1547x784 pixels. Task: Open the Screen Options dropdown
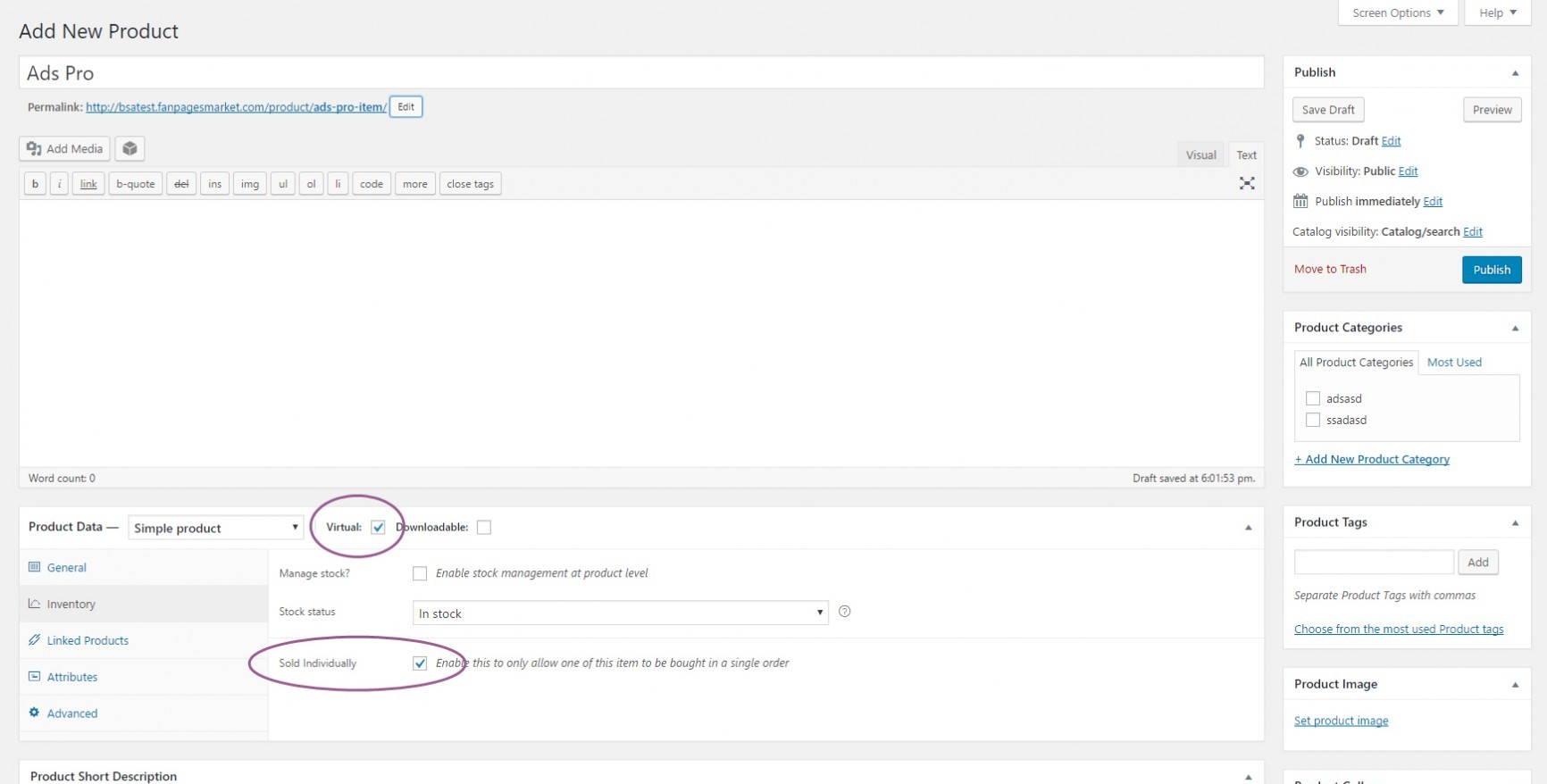click(1398, 13)
